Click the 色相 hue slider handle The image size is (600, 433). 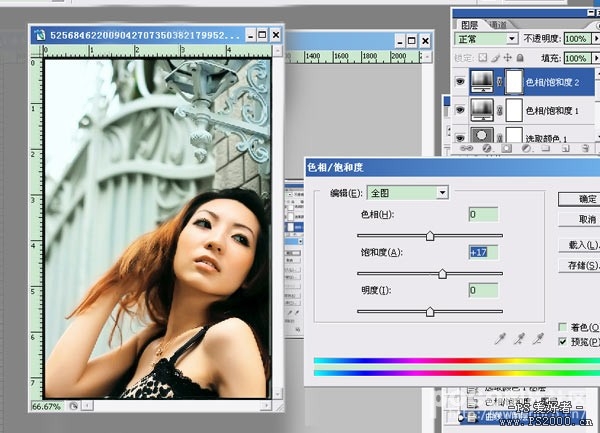[x=430, y=236]
